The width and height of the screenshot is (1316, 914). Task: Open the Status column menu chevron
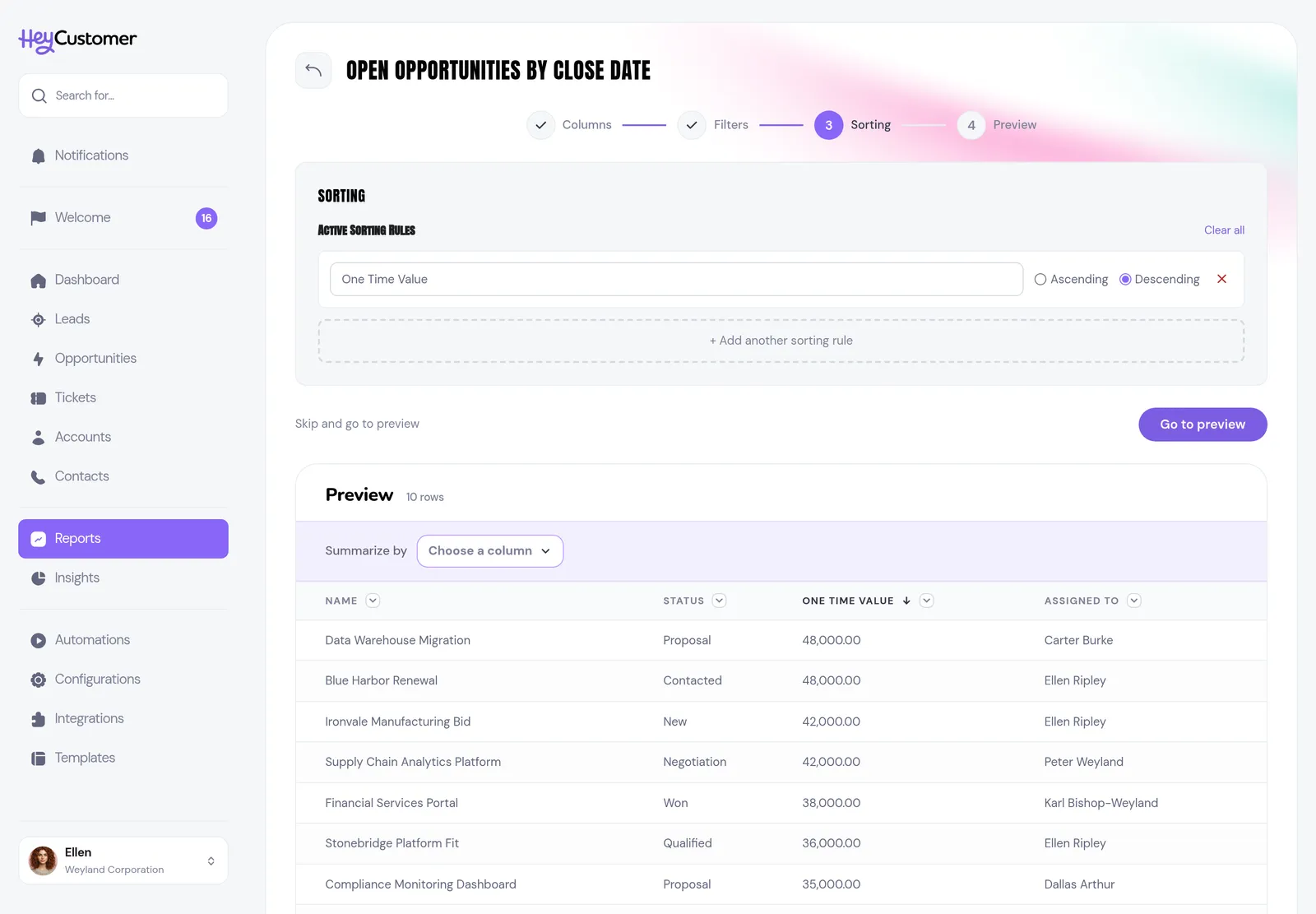tap(719, 601)
